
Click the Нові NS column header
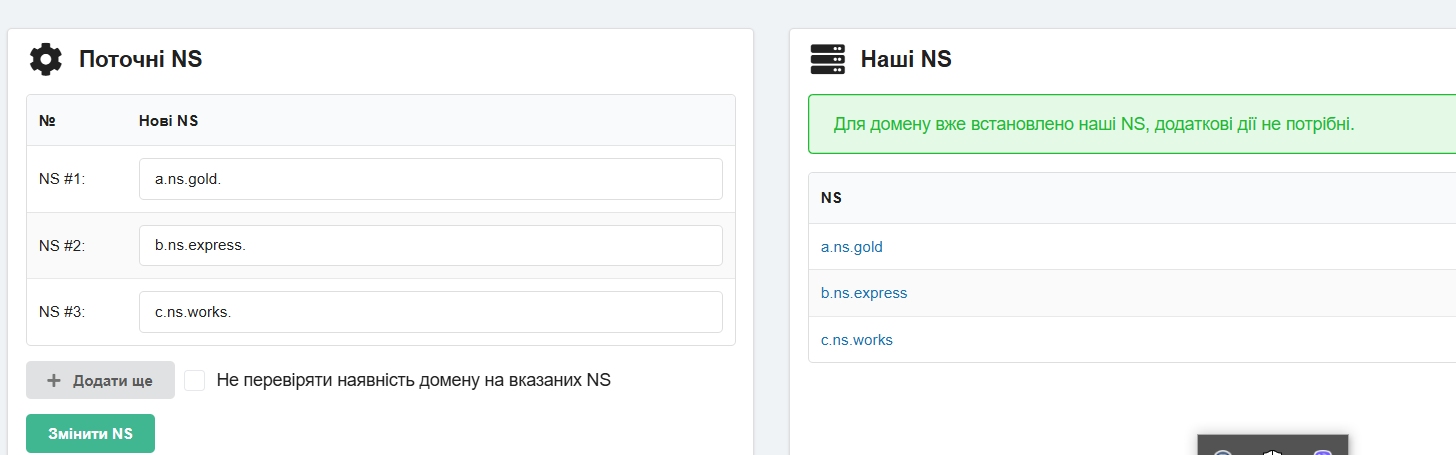pos(168,121)
